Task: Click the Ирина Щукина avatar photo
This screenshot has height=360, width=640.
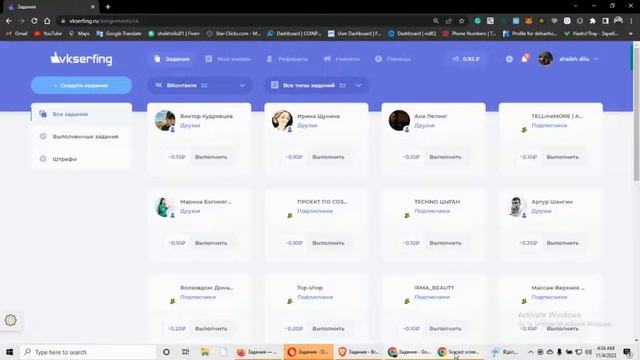Action: click(x=282, y=120)
